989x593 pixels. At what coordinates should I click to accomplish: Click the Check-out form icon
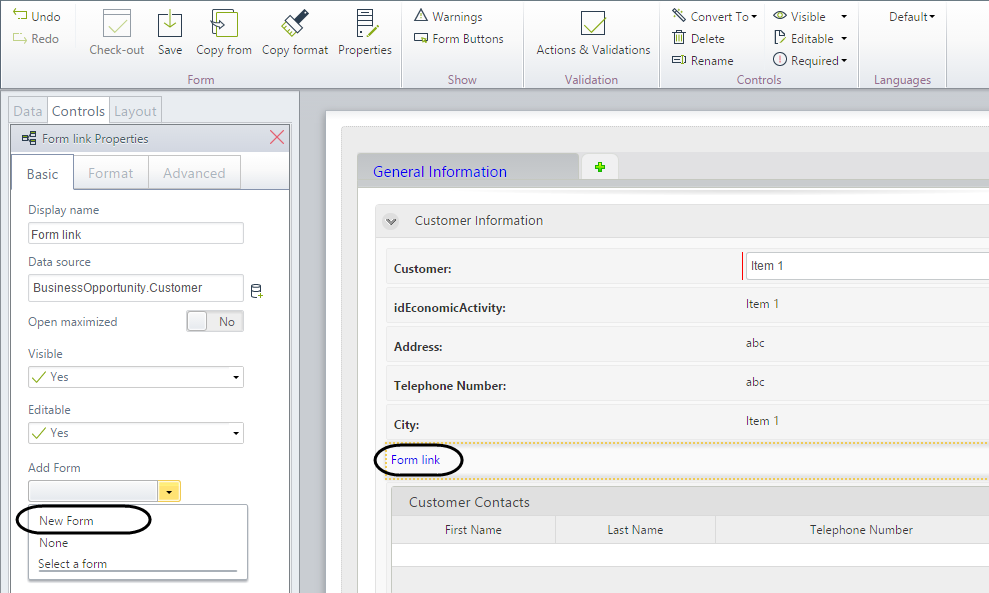click(117, 32)
